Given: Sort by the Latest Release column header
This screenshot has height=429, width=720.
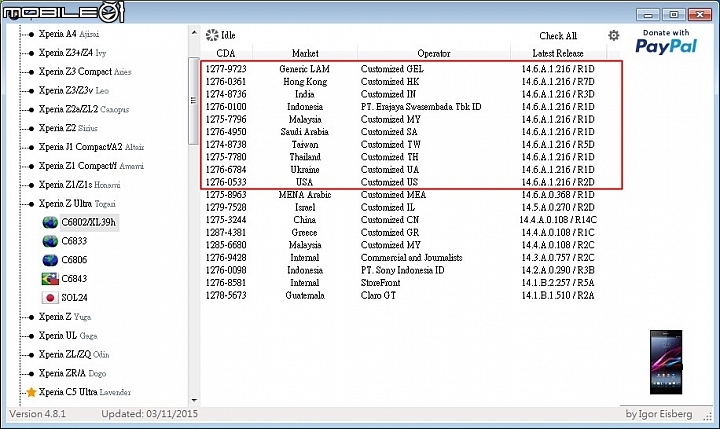Looking at the screenshot, I should click(x=558, y=53).
